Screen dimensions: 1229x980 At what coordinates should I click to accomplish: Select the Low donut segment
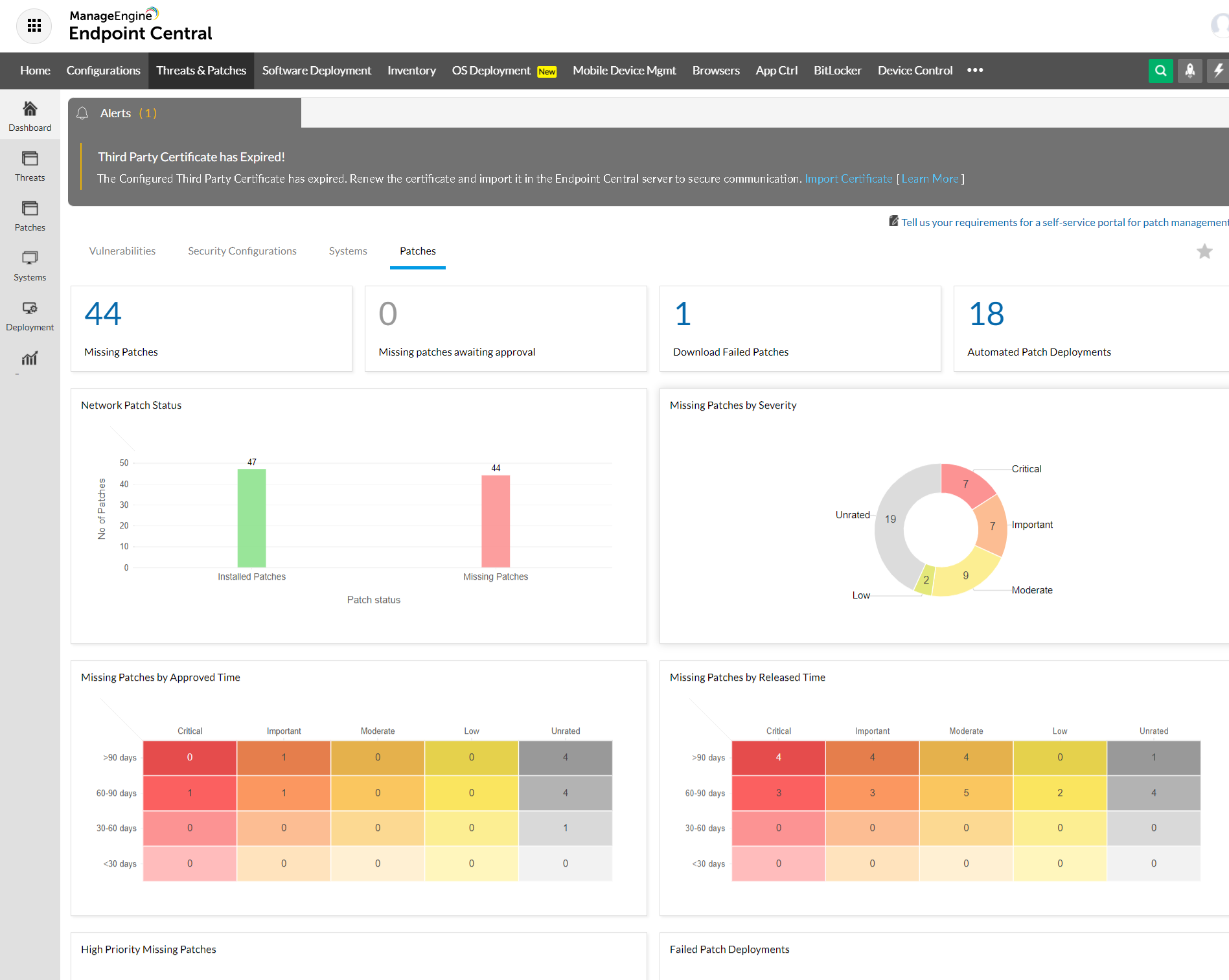[x=925, y=580]
